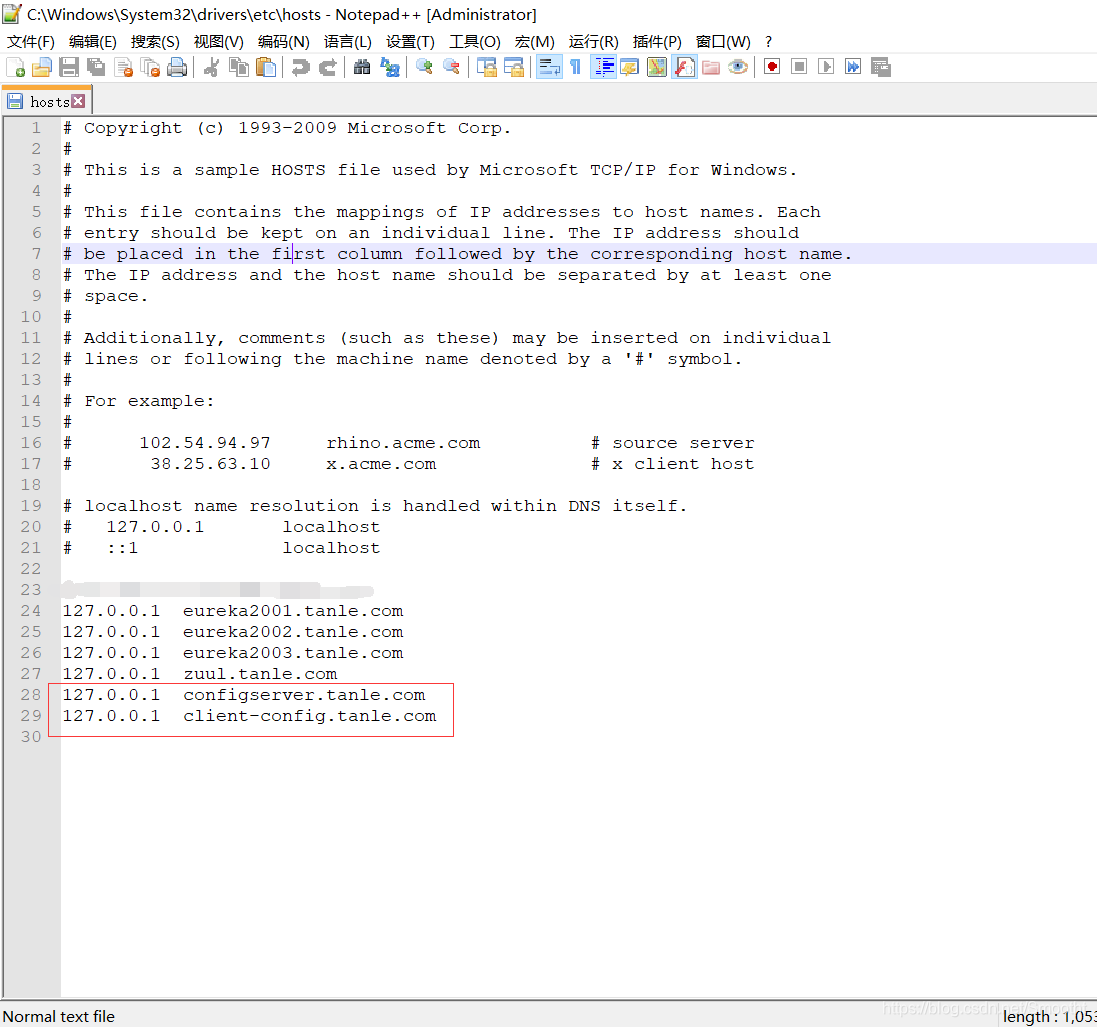Toggle Show all characters pilcrow icon

tap(576, 67)
